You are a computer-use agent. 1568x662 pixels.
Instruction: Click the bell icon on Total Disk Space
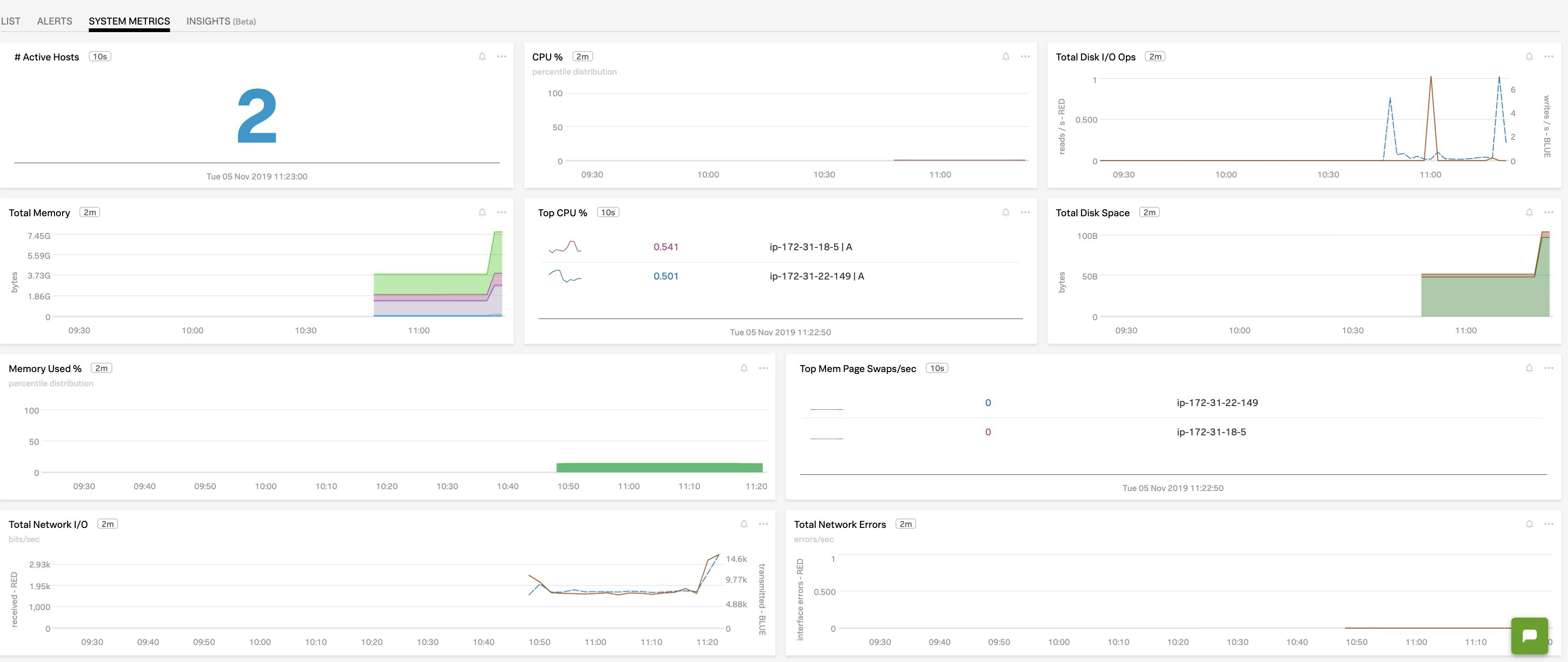click(x=1529, y=212)
